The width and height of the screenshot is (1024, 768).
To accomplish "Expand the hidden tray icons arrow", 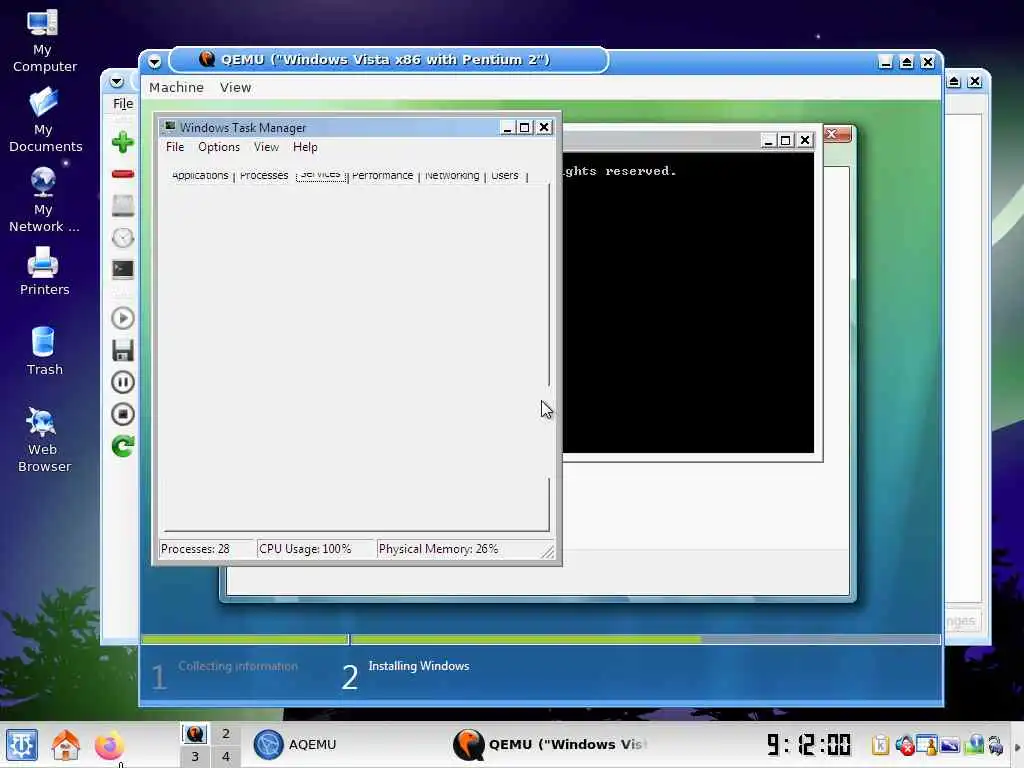I will coord(1017,746).
